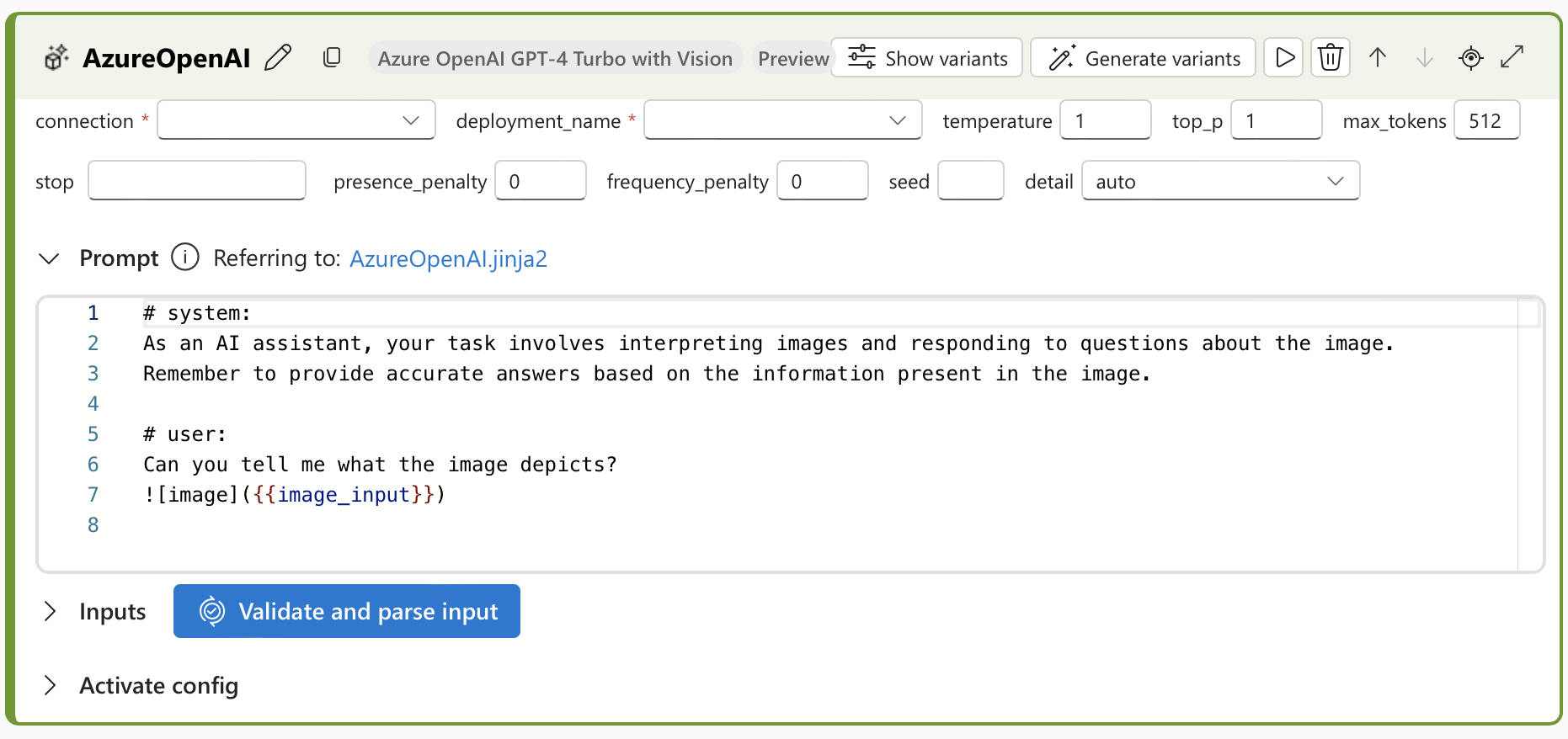The image size is (1568, 739).
Task: Click the Generate variants button
Action: click(1144, 57)
